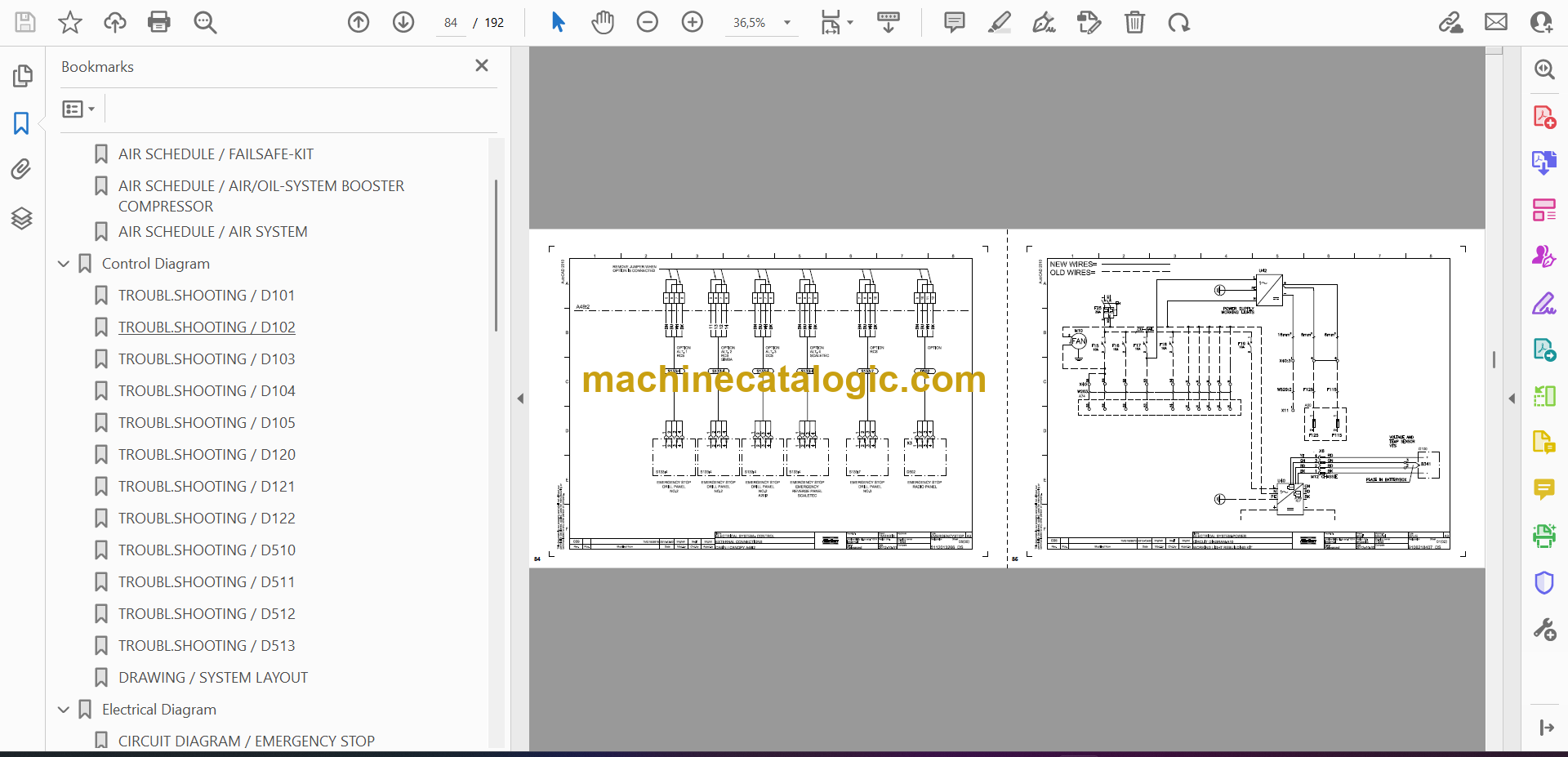Screen dimensions: 1568x757
Task: Open the Find text search tool
Action: (205, 22)
